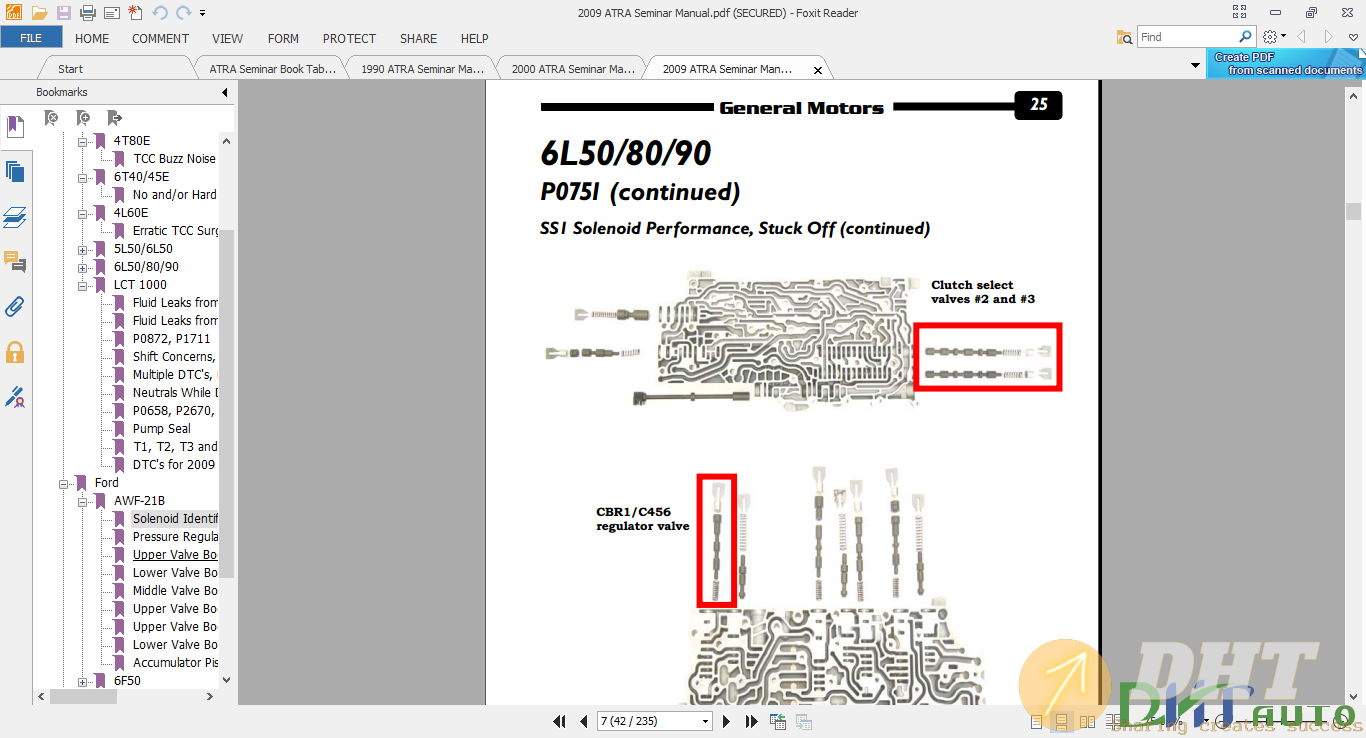Open a file with the Open folder icon
This screenshot has height=738, width=1366.
(39, 13)
